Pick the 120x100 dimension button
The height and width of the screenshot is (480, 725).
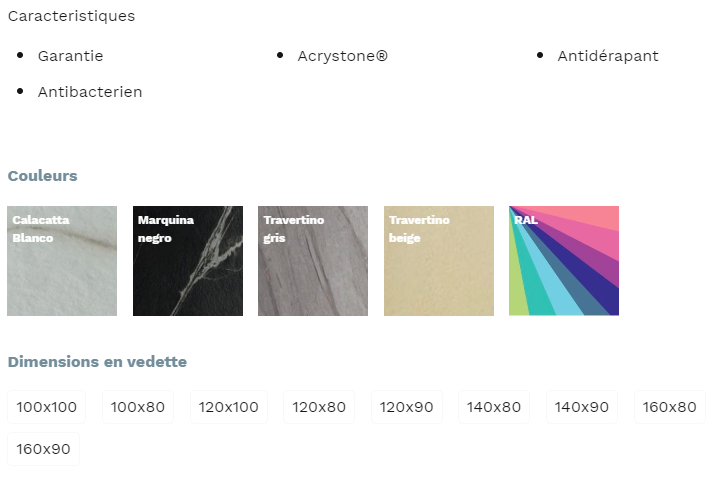pos(229,407)
